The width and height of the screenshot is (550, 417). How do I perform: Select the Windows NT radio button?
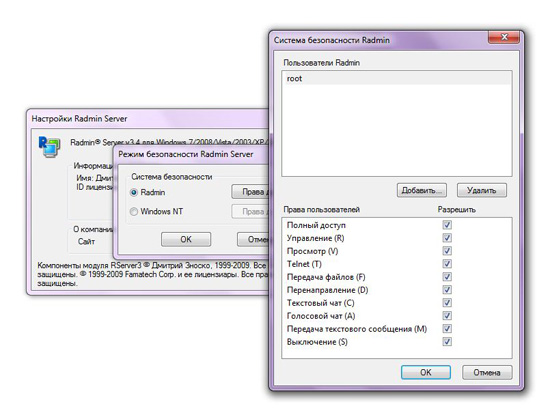click(134, 212)
